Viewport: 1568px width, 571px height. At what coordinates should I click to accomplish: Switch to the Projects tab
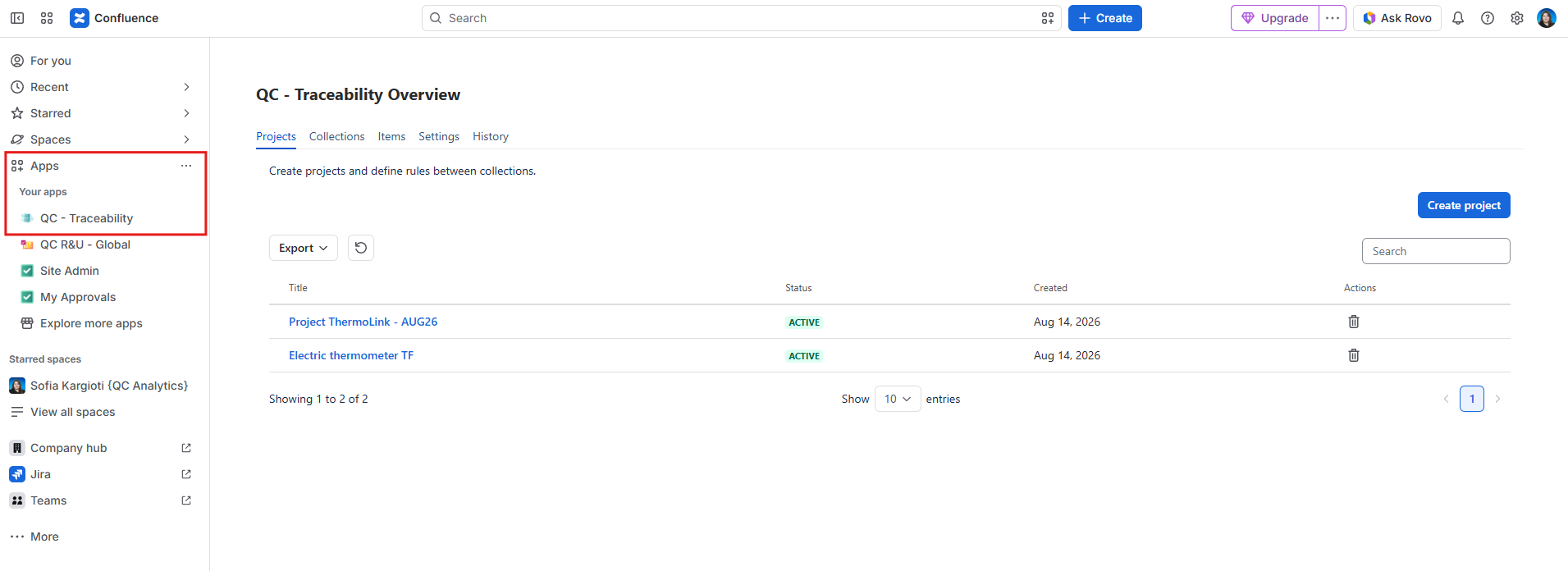coord(276,136)
